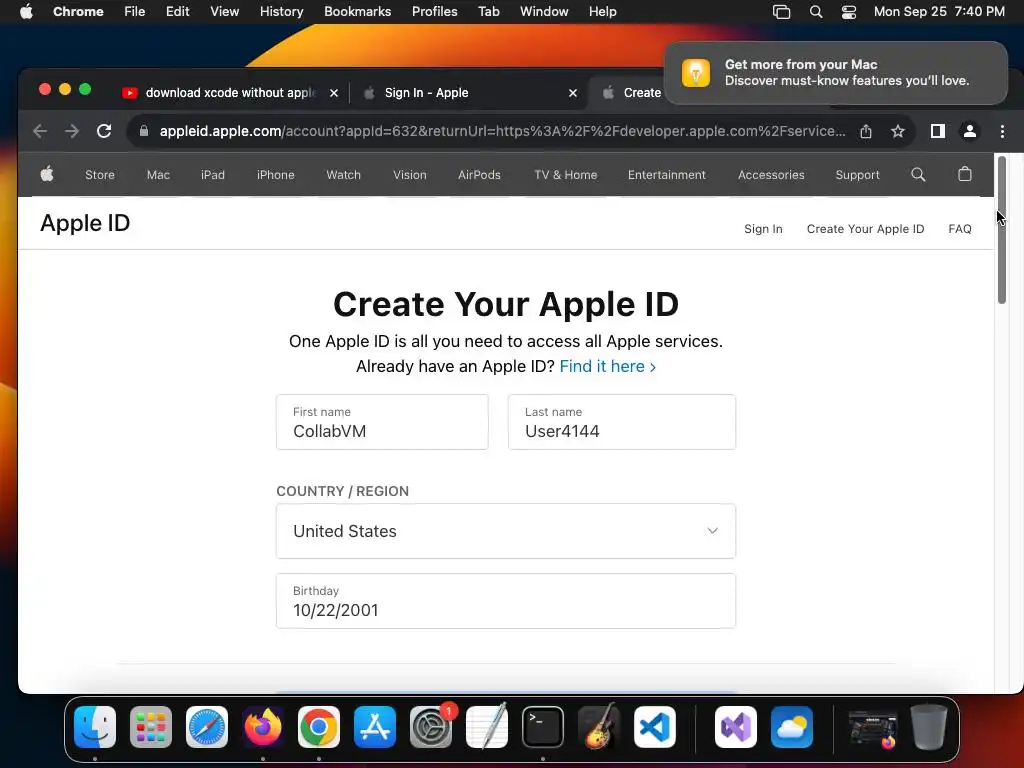Click the browser forward arrow
Viewport: 1024px width, 768px height.
[72, 131]
